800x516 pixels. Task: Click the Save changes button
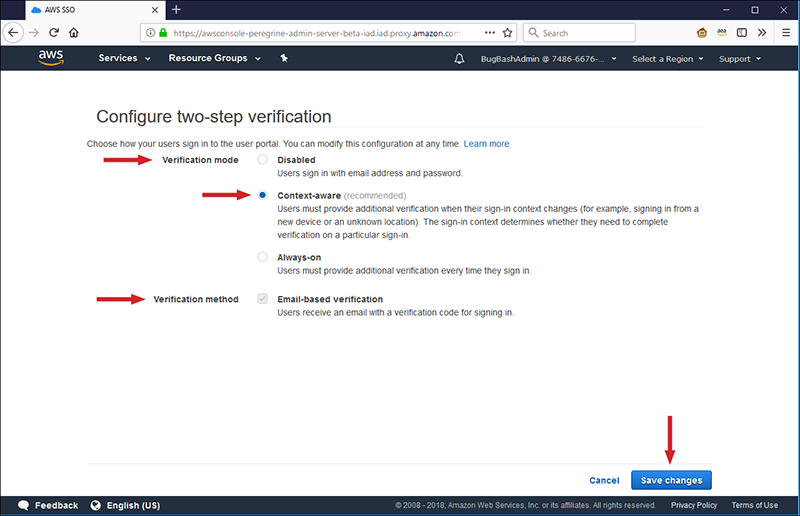point(671,480)
